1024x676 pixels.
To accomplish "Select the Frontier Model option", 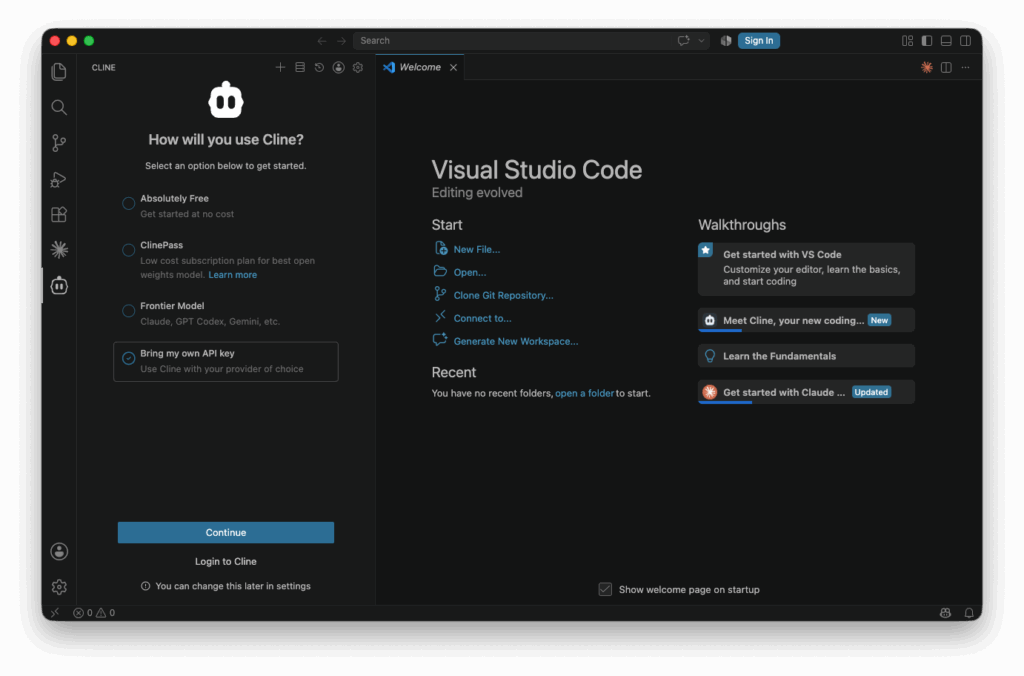I will (226, 314).
